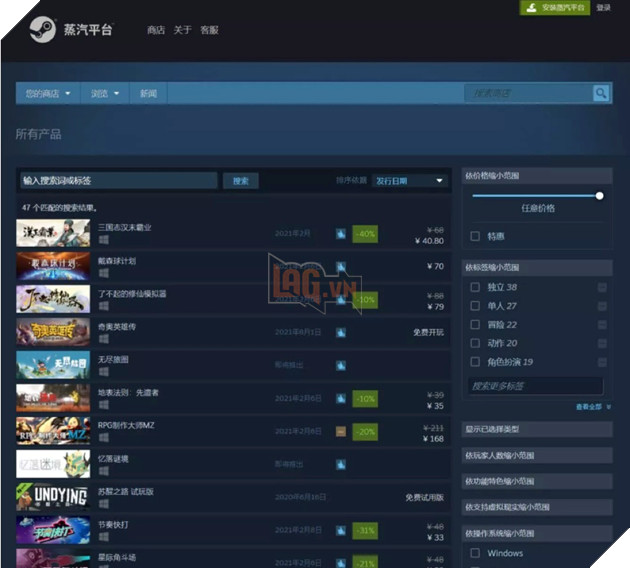Expand the 依支持虚拟现实缩小范围 section

(537, 507)
